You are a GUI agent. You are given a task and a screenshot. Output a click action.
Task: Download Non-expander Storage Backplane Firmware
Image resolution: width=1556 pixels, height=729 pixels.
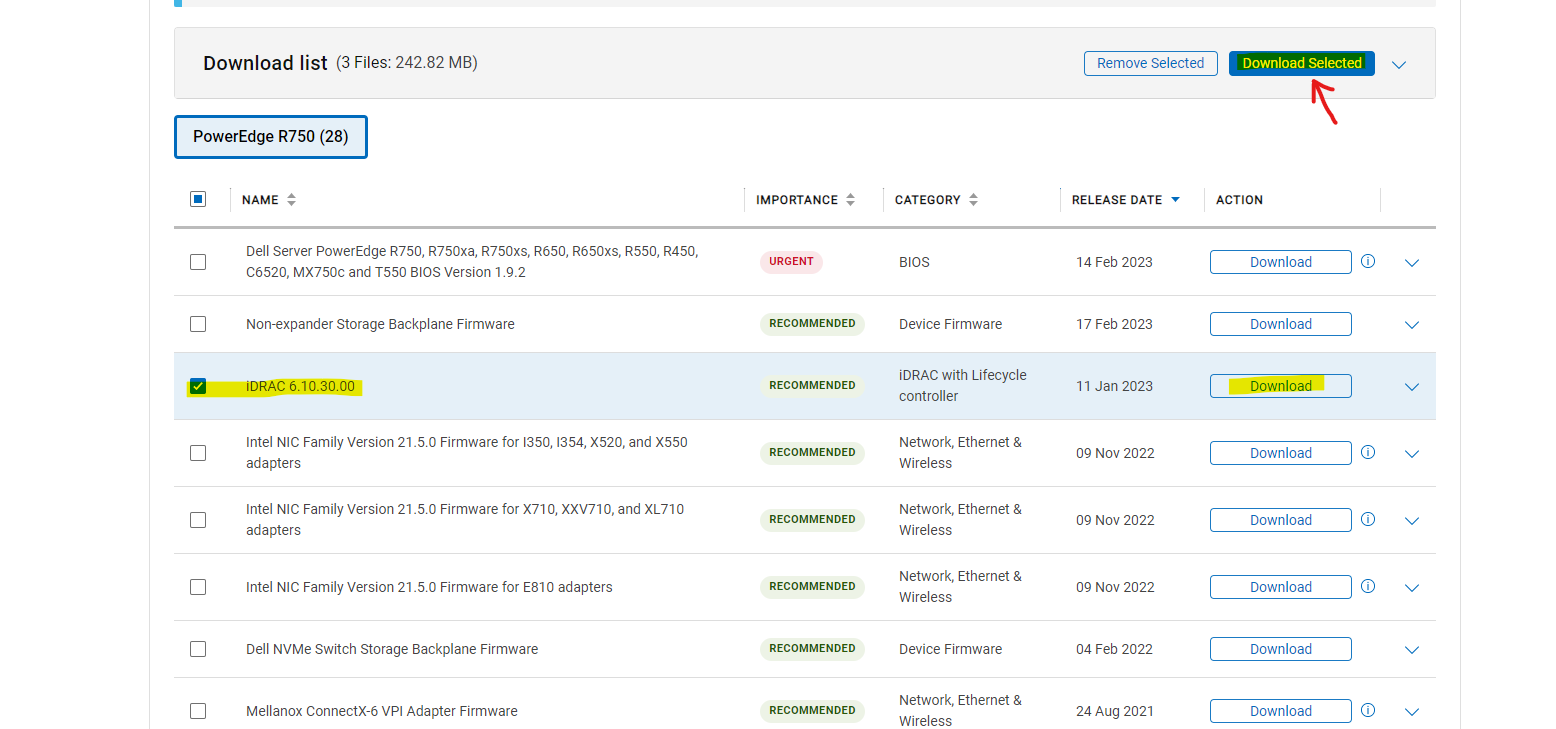[1281, 324]
